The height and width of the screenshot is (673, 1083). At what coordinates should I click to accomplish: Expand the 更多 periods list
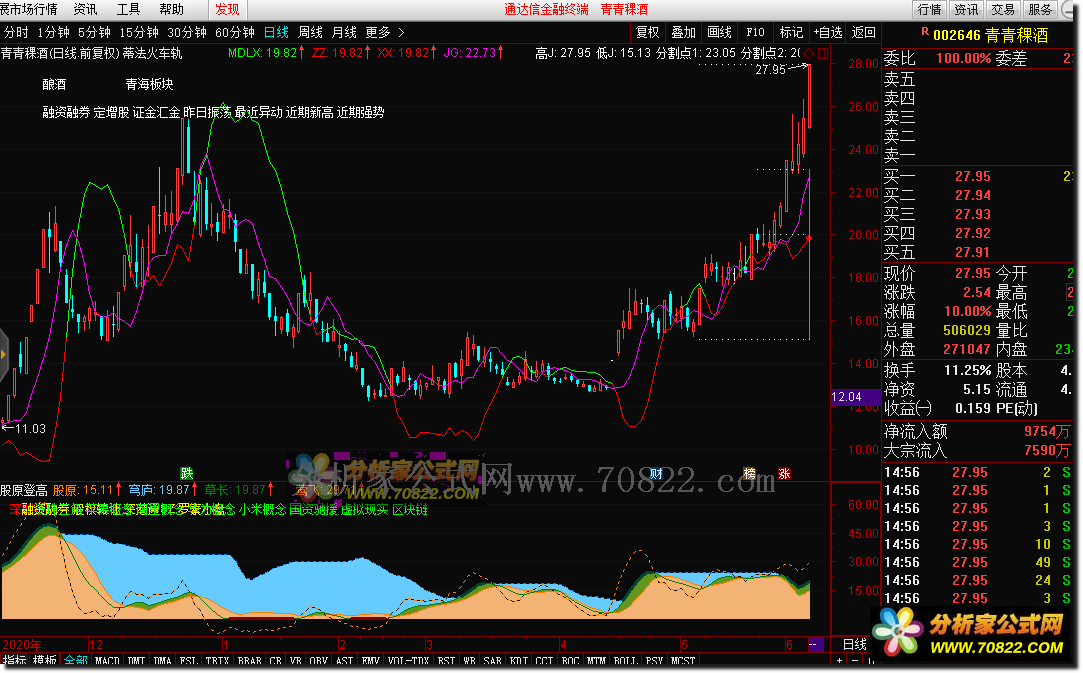point(384,32)
